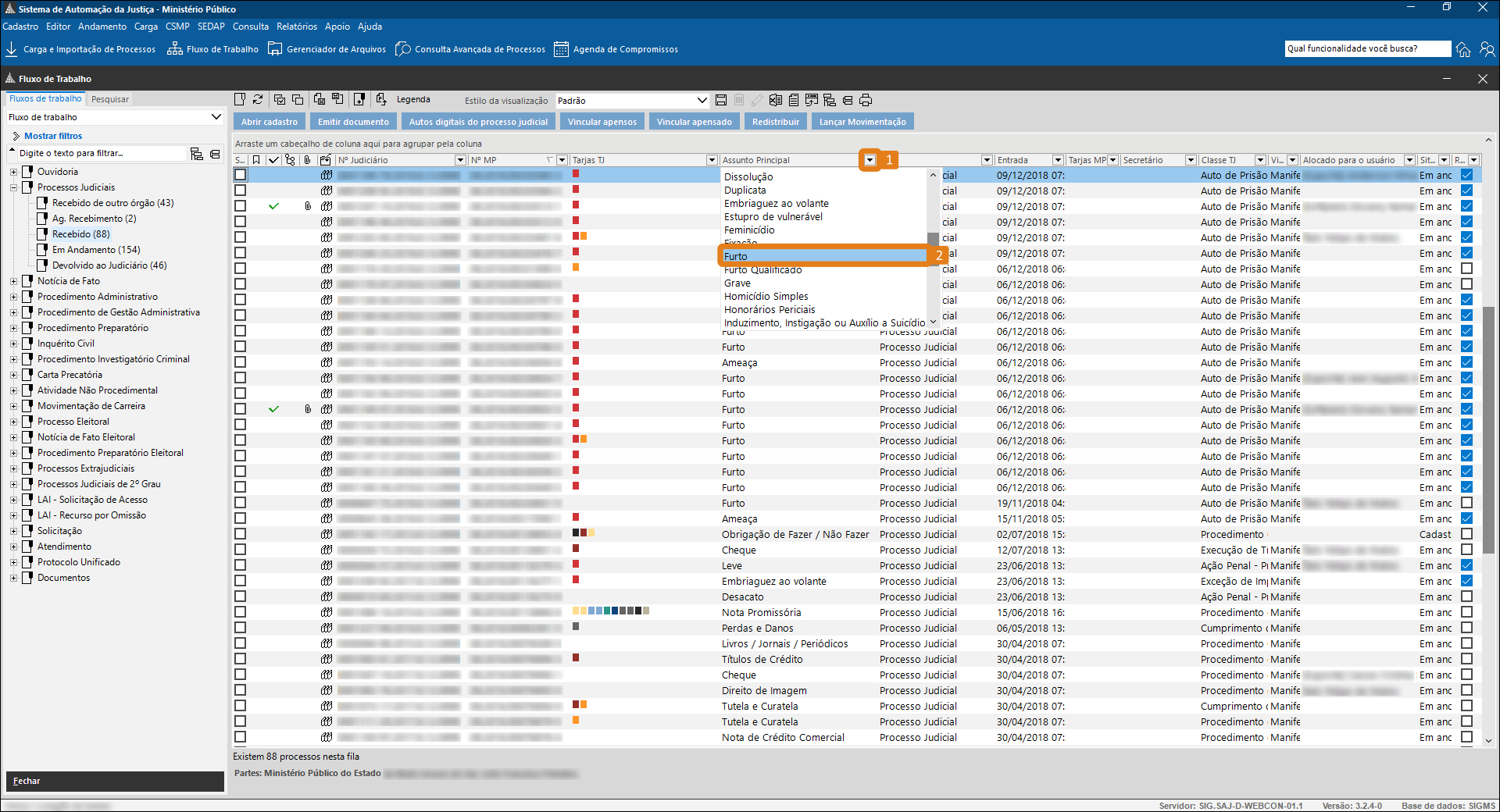Click the Emitir documento button
The width and height of the screenshot is (1500, 812).
pos(353,122)
